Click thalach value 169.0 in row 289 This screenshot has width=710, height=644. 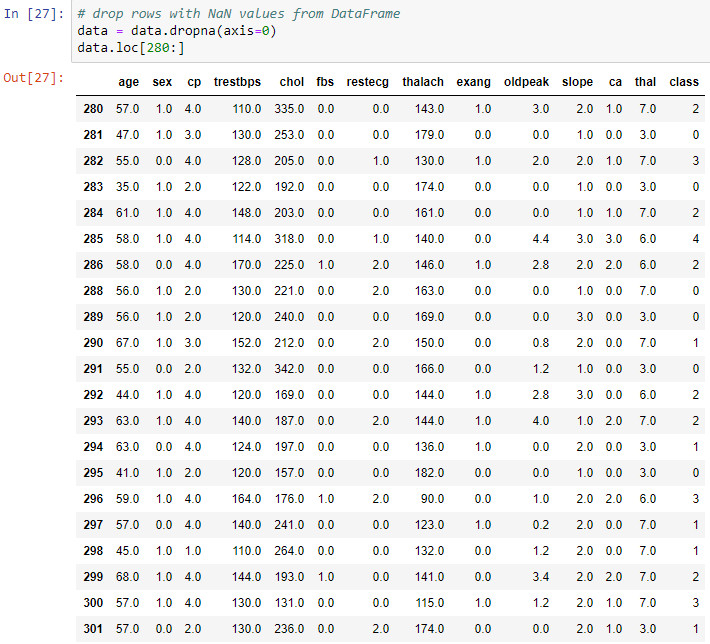(429, 317)
